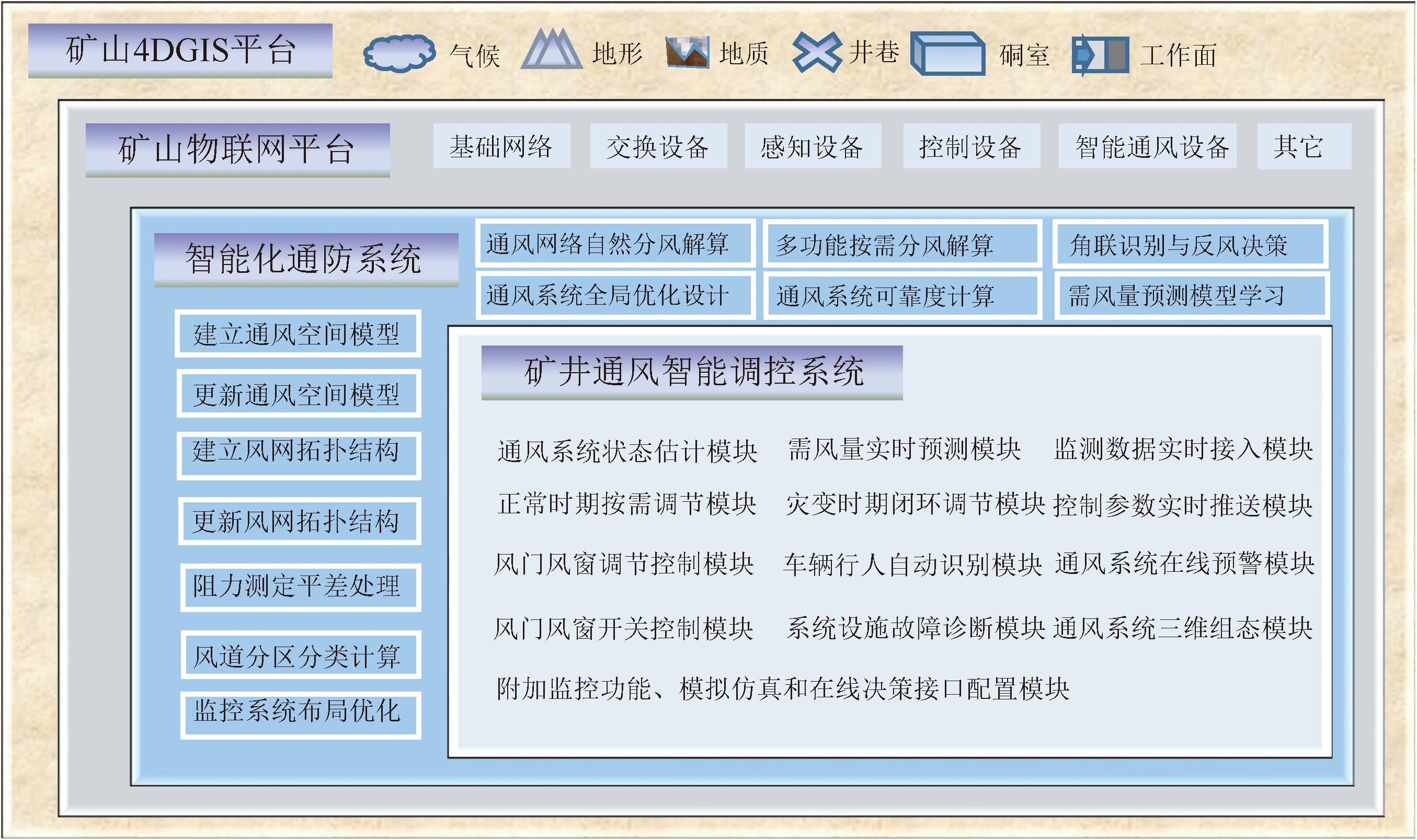Select 建立通风空间模型 item

click(x=298, y=333)
